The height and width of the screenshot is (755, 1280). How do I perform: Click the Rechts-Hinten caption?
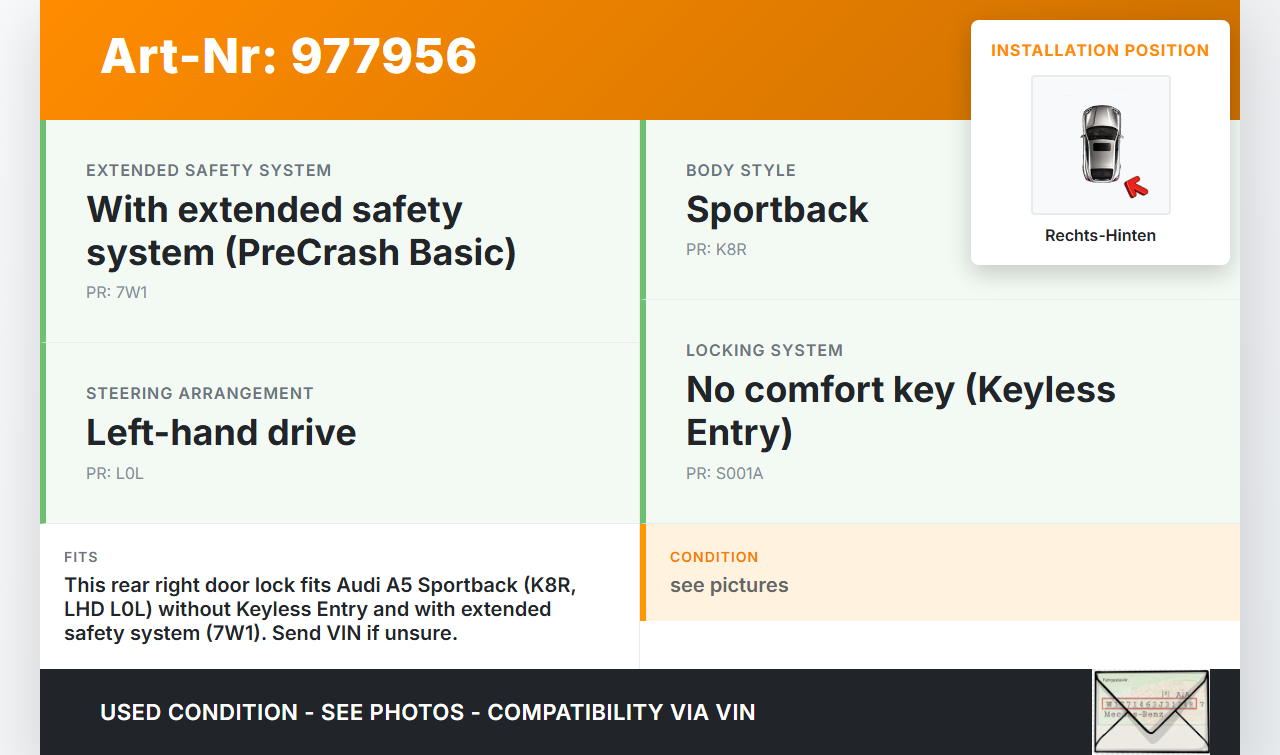[x=1100, y=236]
